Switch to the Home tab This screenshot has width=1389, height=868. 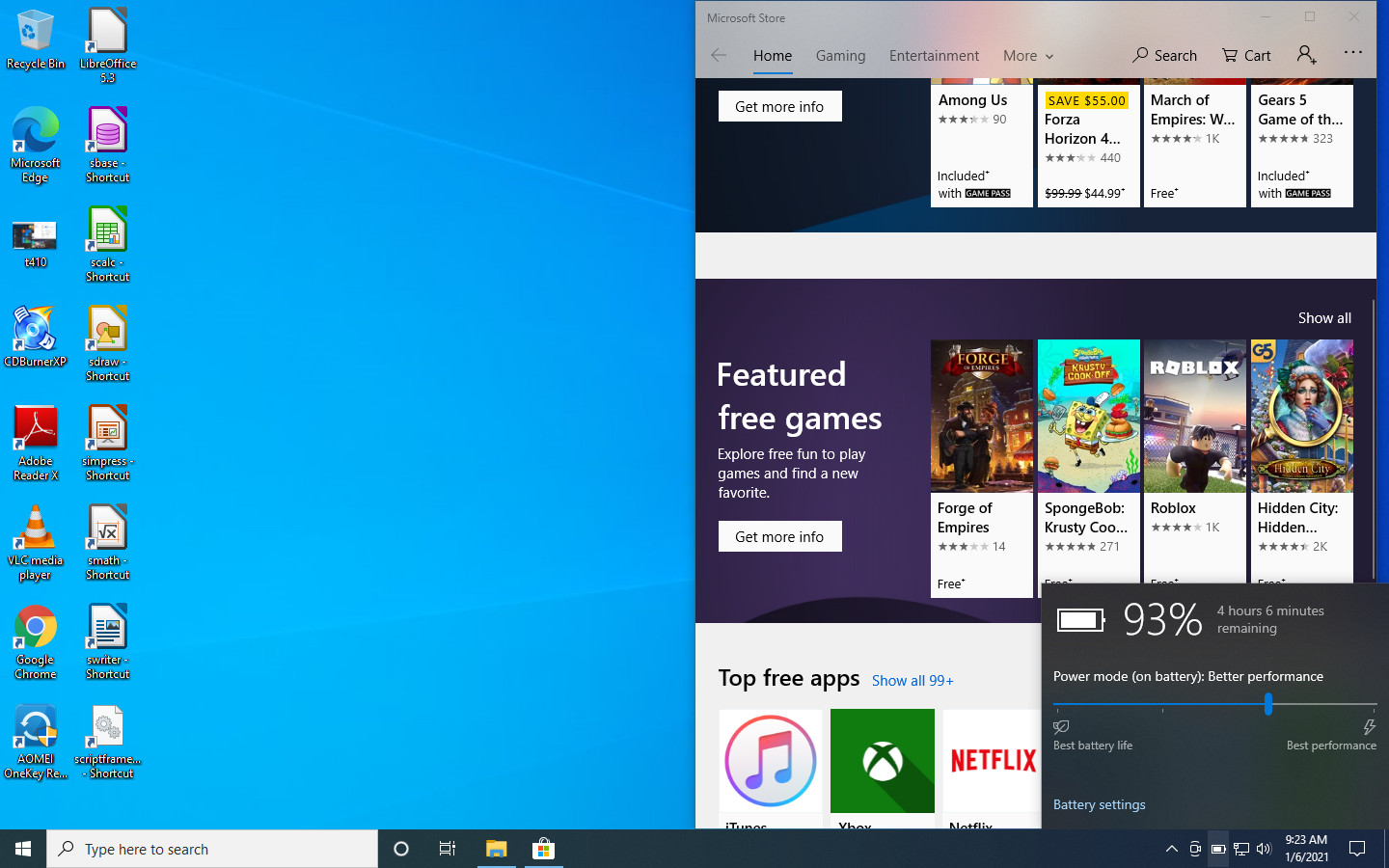(773, 56)
